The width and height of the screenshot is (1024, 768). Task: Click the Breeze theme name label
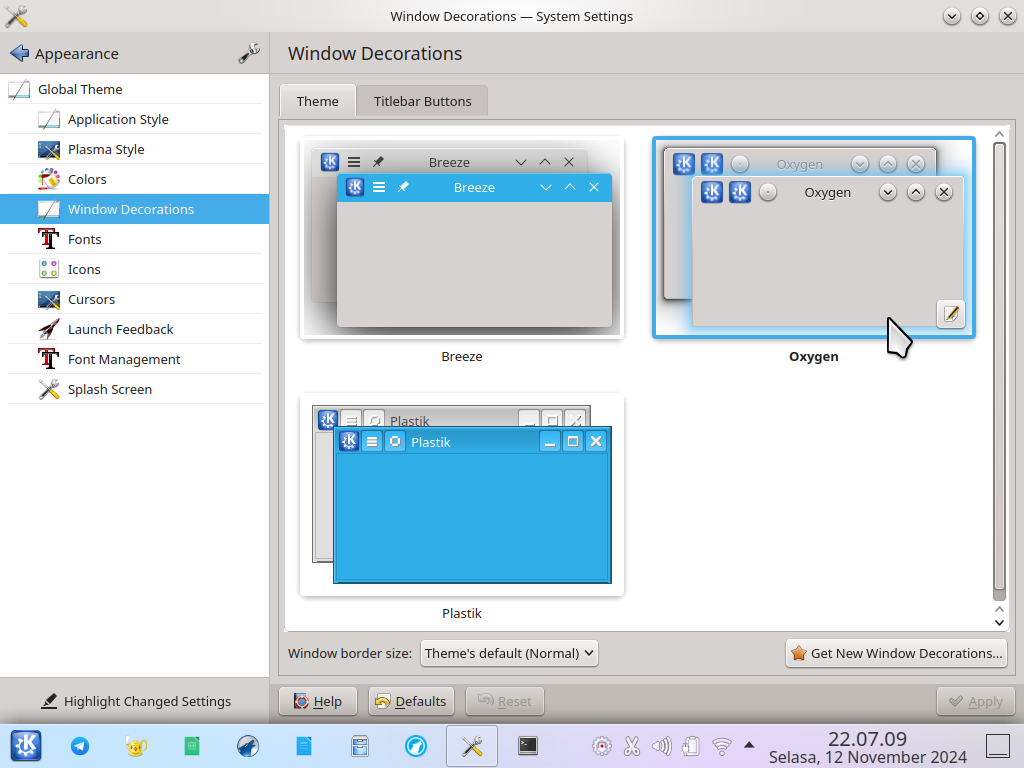(462, 357)
